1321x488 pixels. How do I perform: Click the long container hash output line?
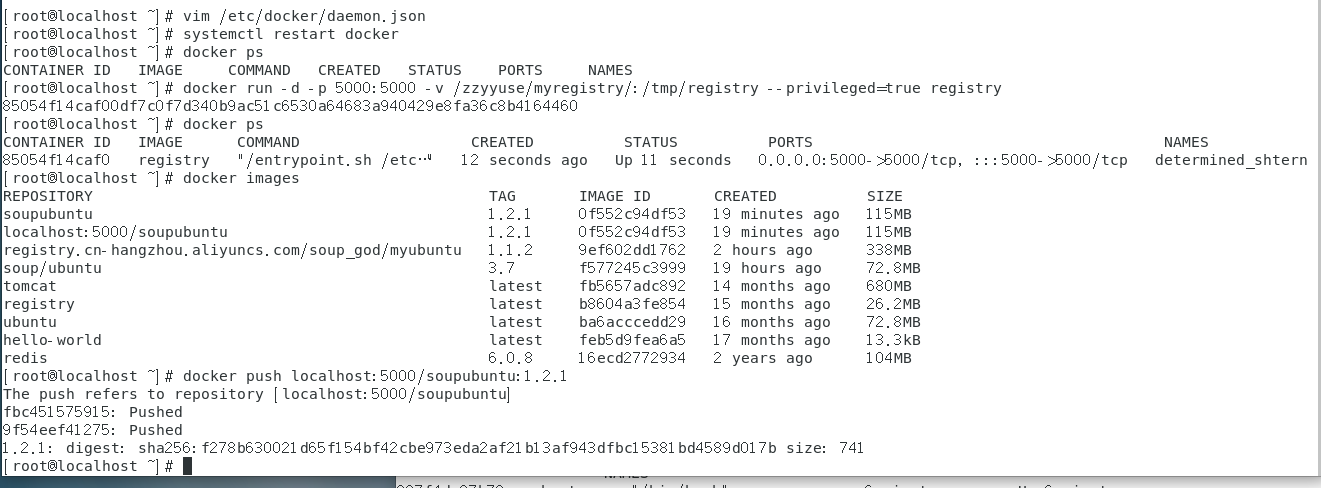[x=290, y=106]
